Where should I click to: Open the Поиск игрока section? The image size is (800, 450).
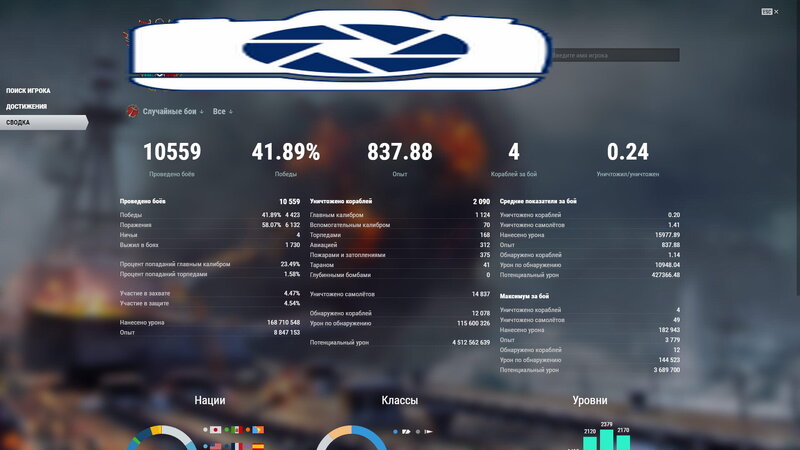pos(28,90)
